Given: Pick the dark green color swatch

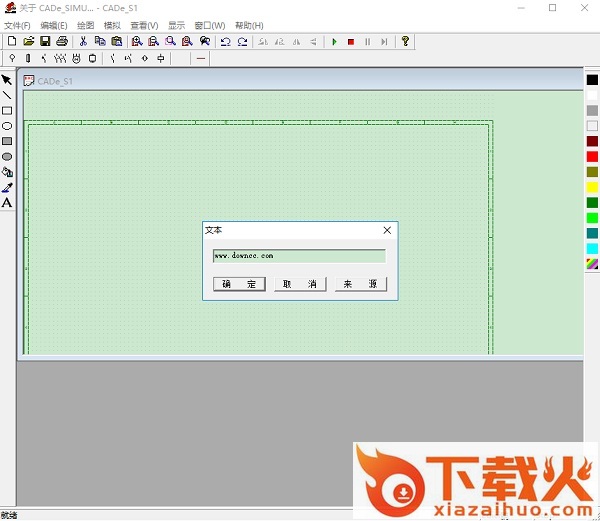Looking at the screenshot, I should click(592, 202).
